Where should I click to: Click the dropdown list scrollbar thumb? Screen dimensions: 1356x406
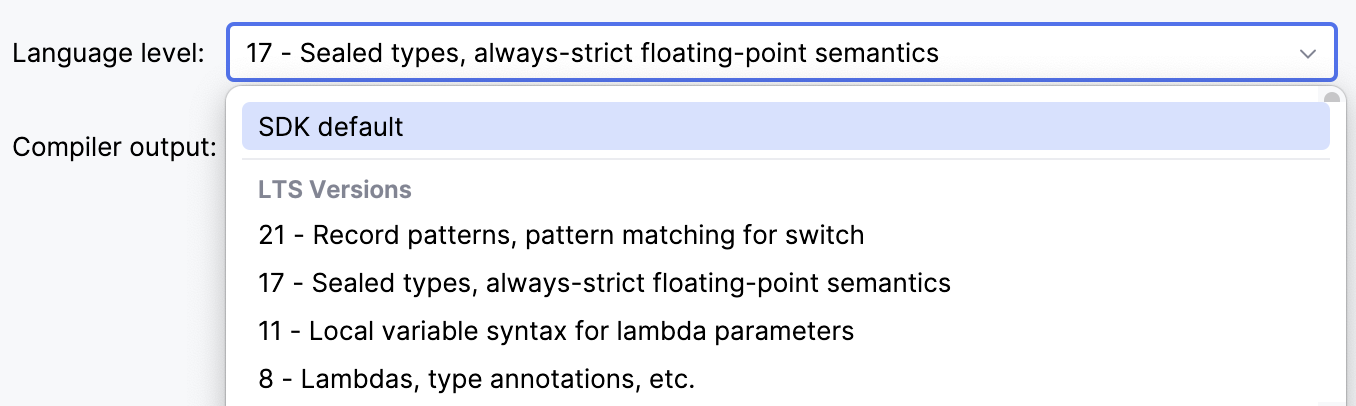click(x=1331, y=98)
